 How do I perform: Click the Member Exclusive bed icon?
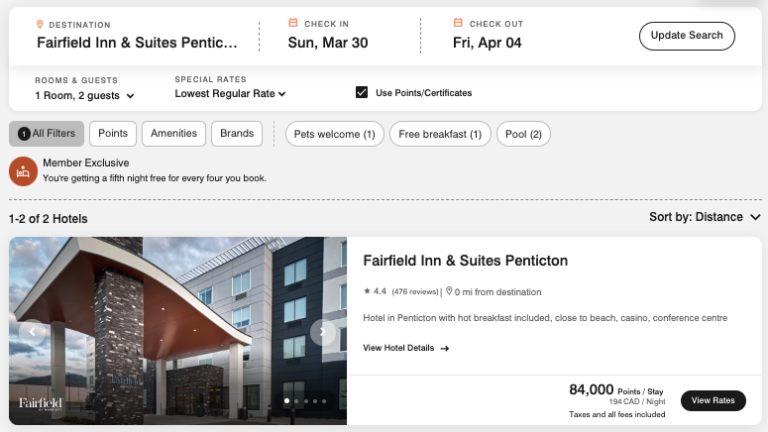coord(23,171)
